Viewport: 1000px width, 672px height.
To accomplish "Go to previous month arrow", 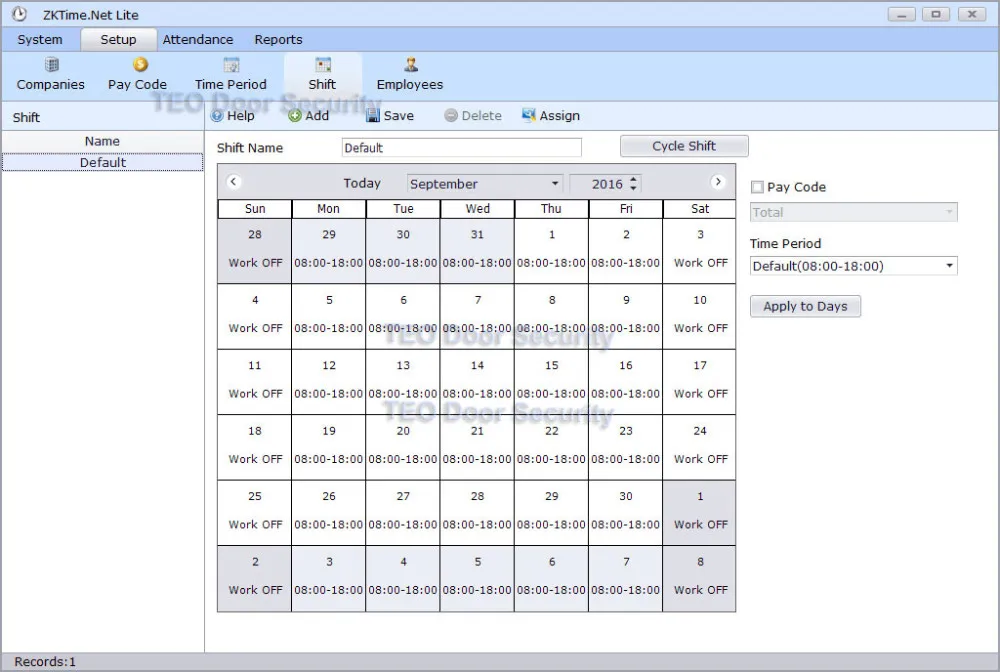I will point(233,182).
